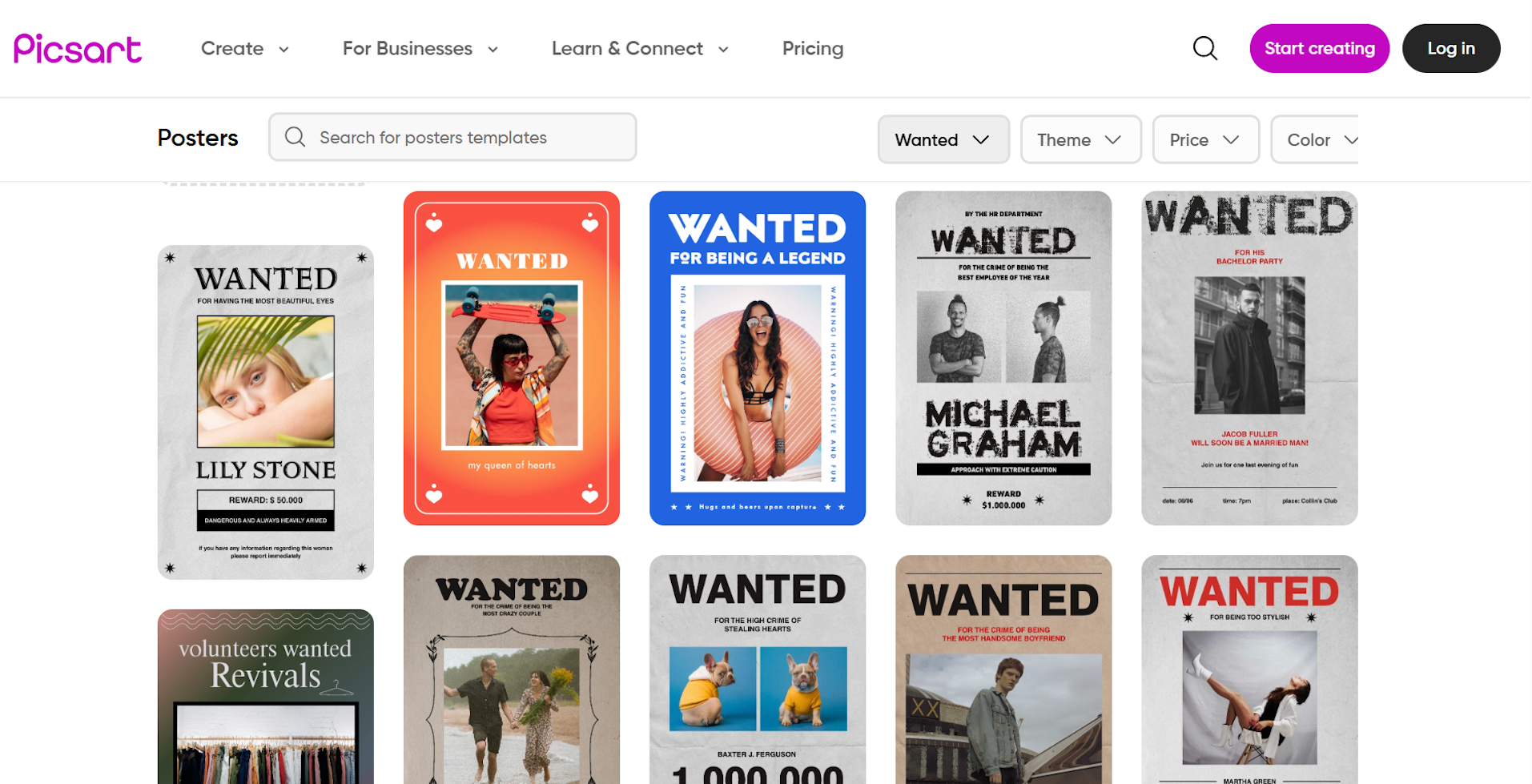Click the Picsart logo

[x=77, y=48]
